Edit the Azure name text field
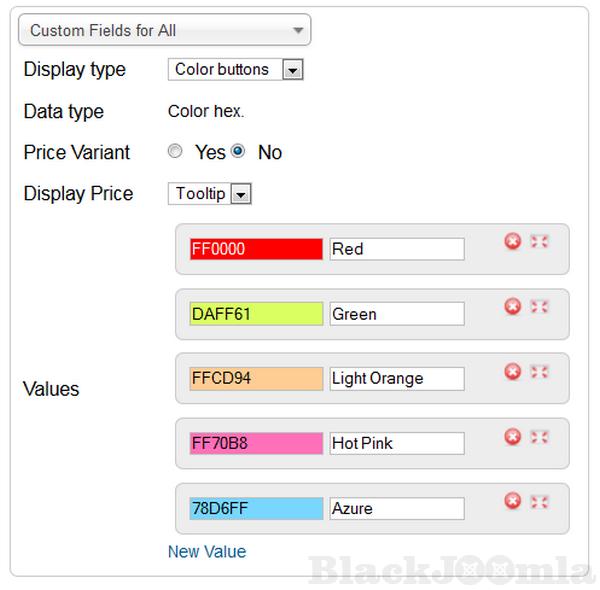This screenshot has height=590, width=600. (x=397, y=508)
